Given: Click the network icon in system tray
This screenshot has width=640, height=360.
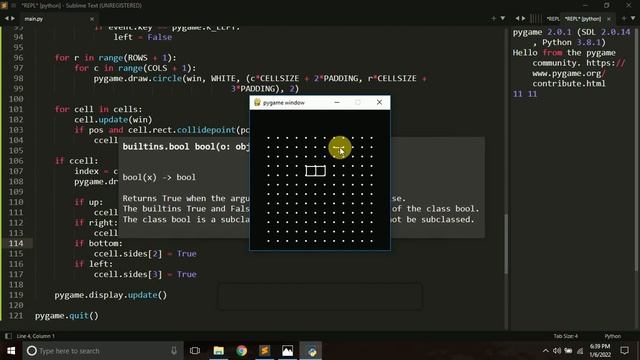Looking at the screenshot, I should [580, 351].
